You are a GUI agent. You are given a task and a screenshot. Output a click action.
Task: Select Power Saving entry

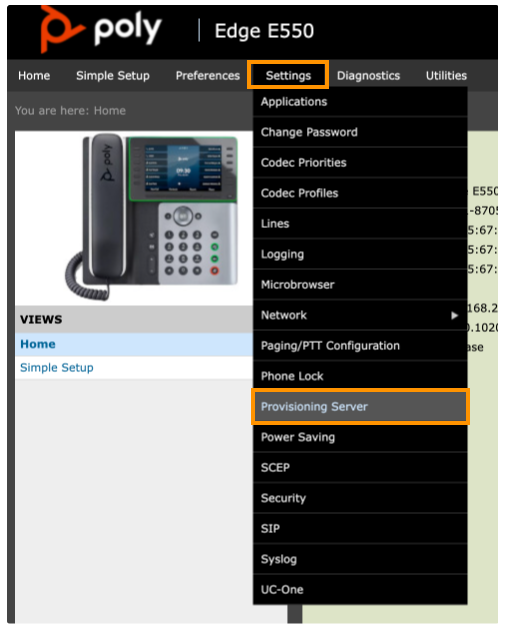click(x=360, y=437)
